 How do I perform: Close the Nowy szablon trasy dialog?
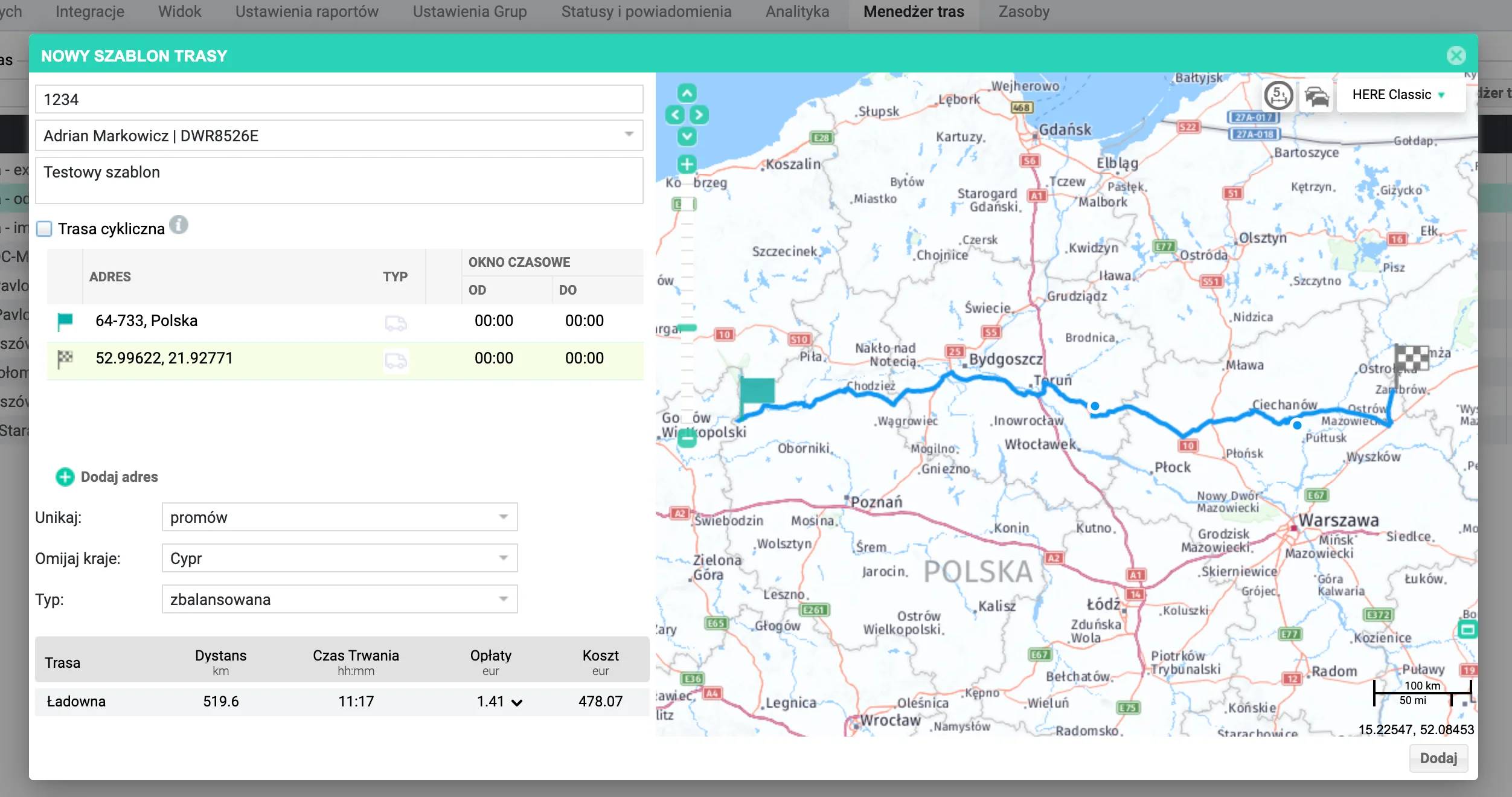pyautogui.click(x=1456, y=56)
